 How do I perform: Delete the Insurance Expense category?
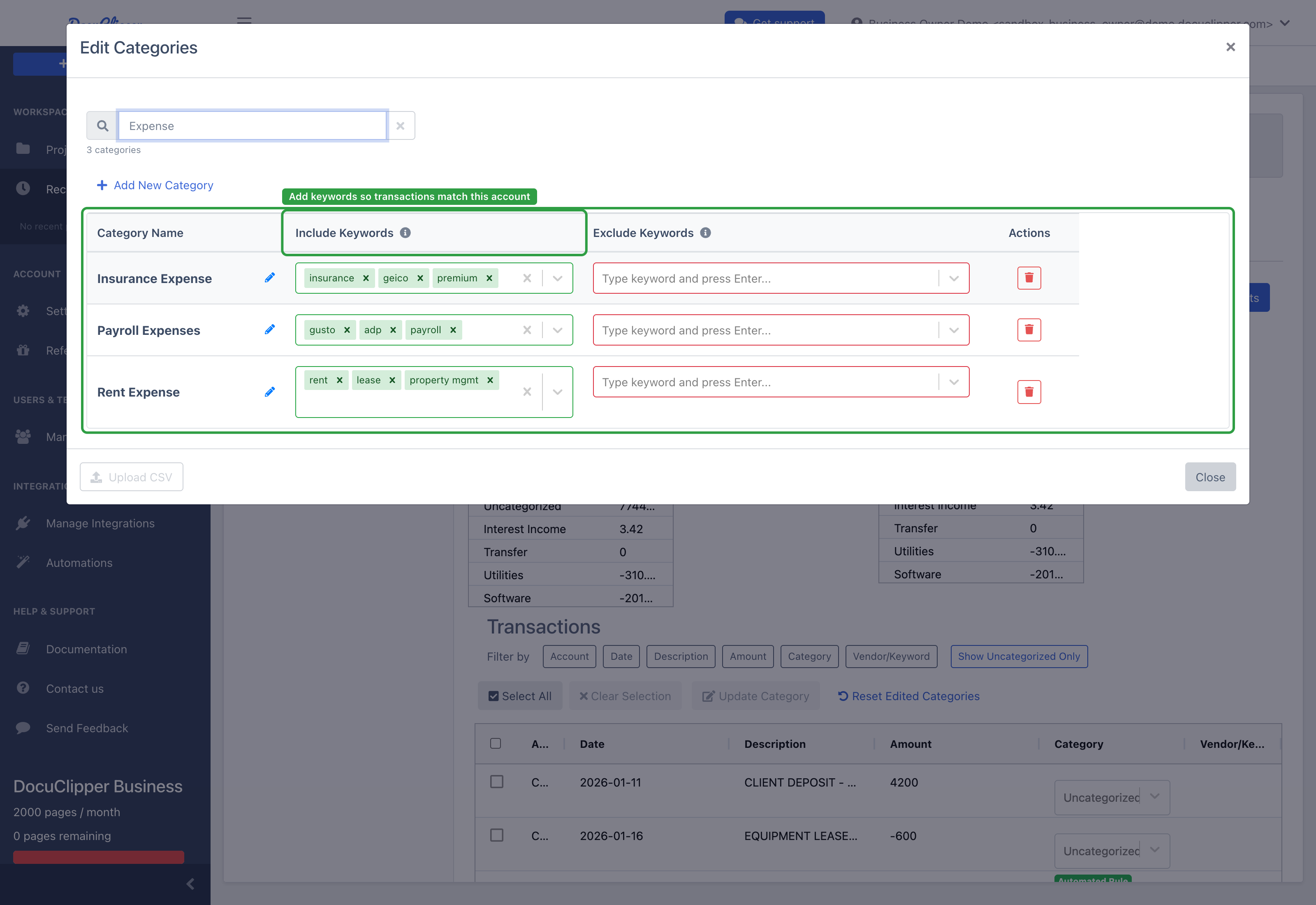(1029, 278)
